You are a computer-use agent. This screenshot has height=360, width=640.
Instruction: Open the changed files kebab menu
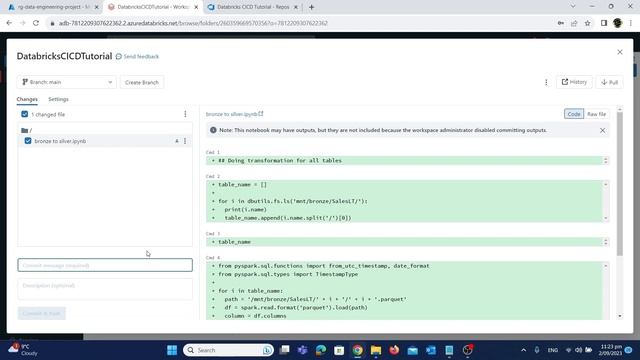(x=185, y=114)
